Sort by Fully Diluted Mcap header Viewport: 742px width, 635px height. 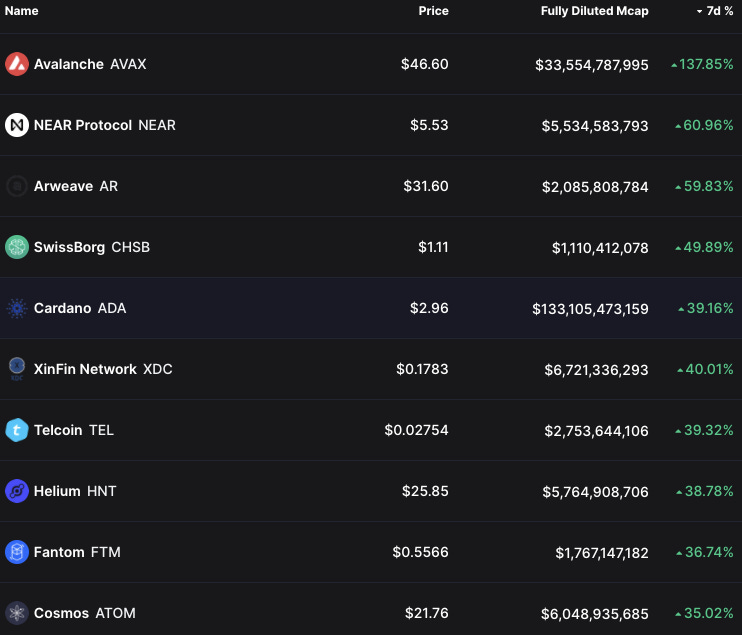coord(595,11)
